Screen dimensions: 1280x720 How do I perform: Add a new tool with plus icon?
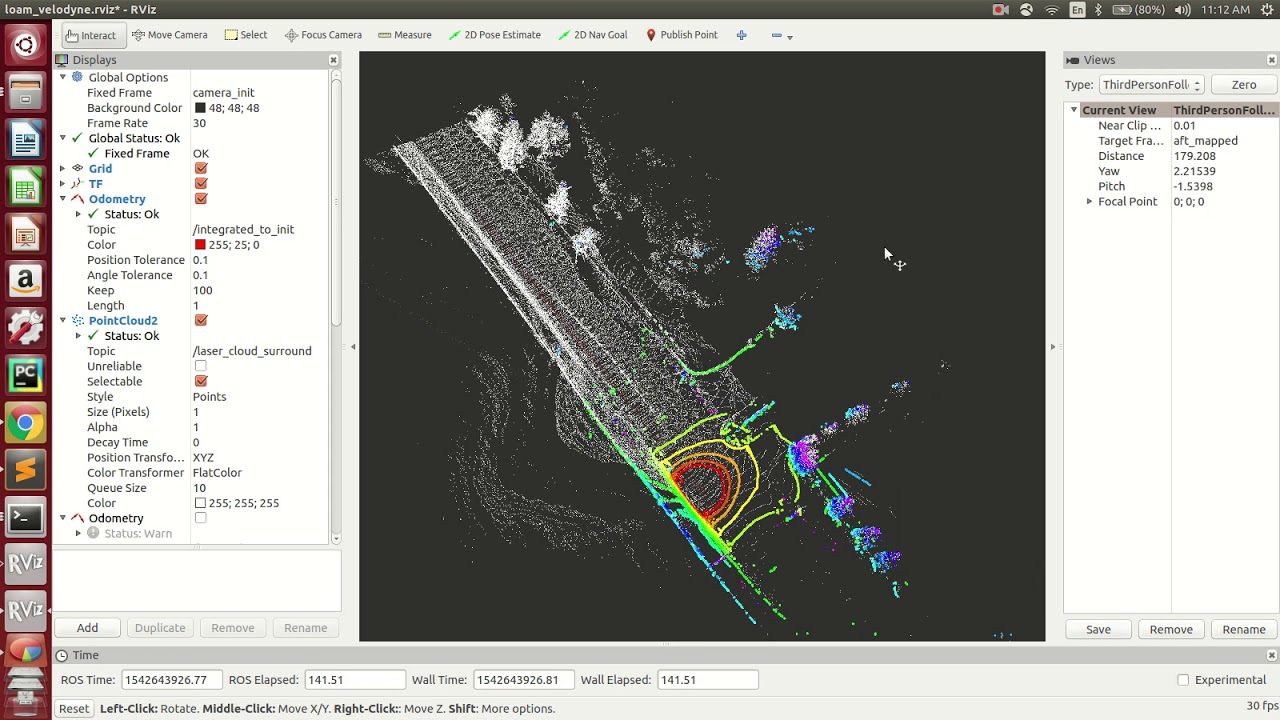[741, 35]
